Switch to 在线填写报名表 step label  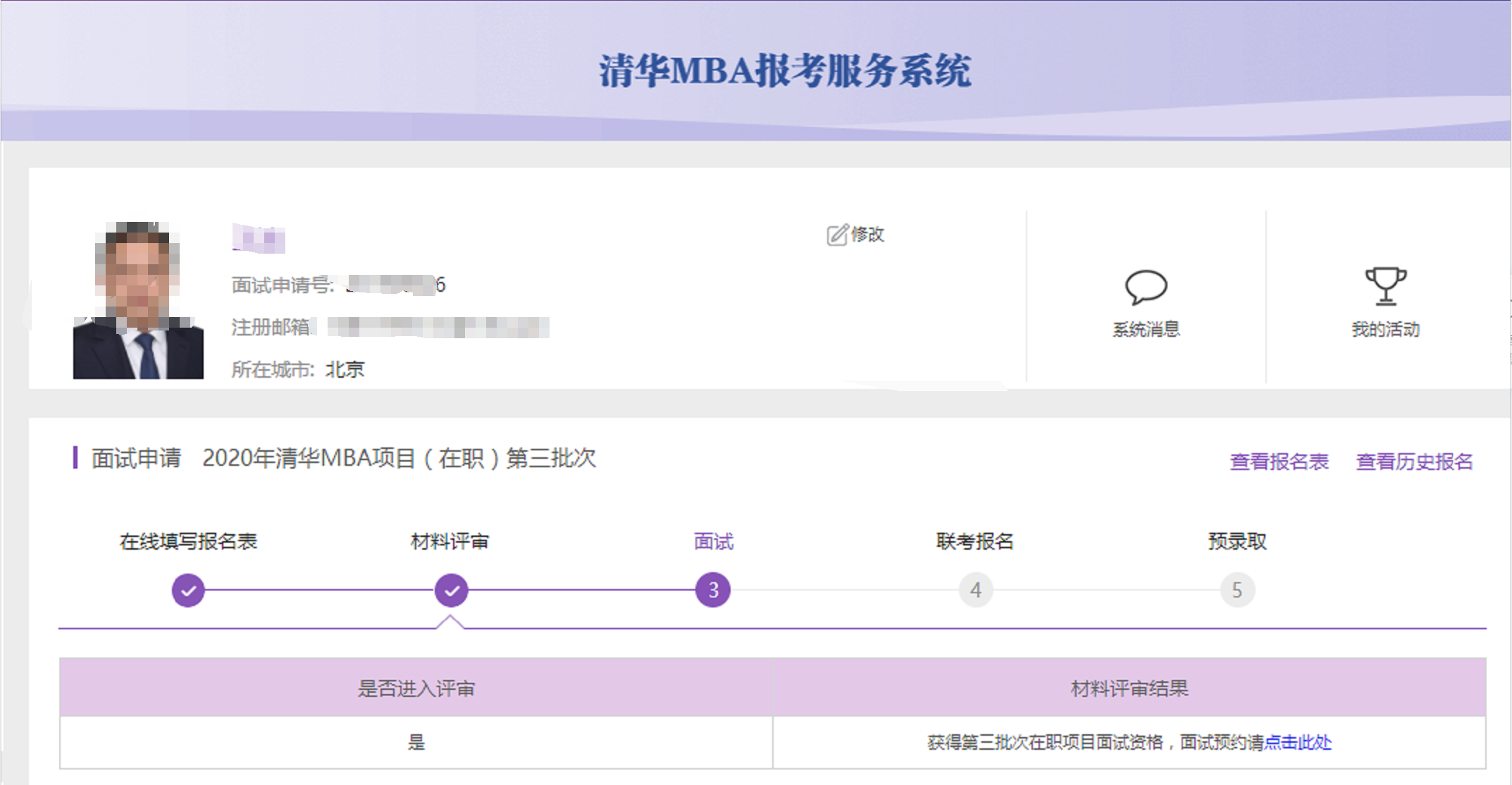coord(188,541)
